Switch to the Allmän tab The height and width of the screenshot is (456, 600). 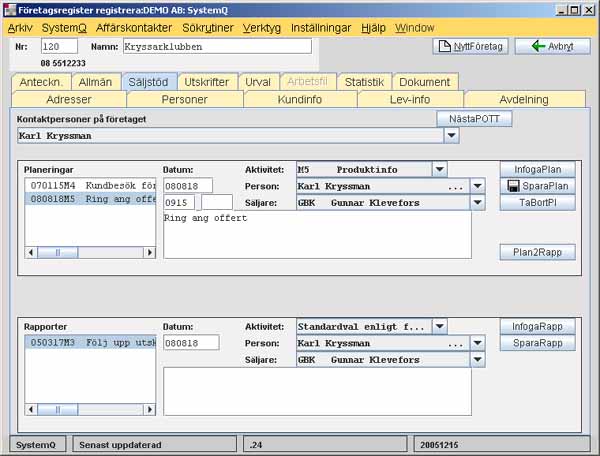point(96,82)
